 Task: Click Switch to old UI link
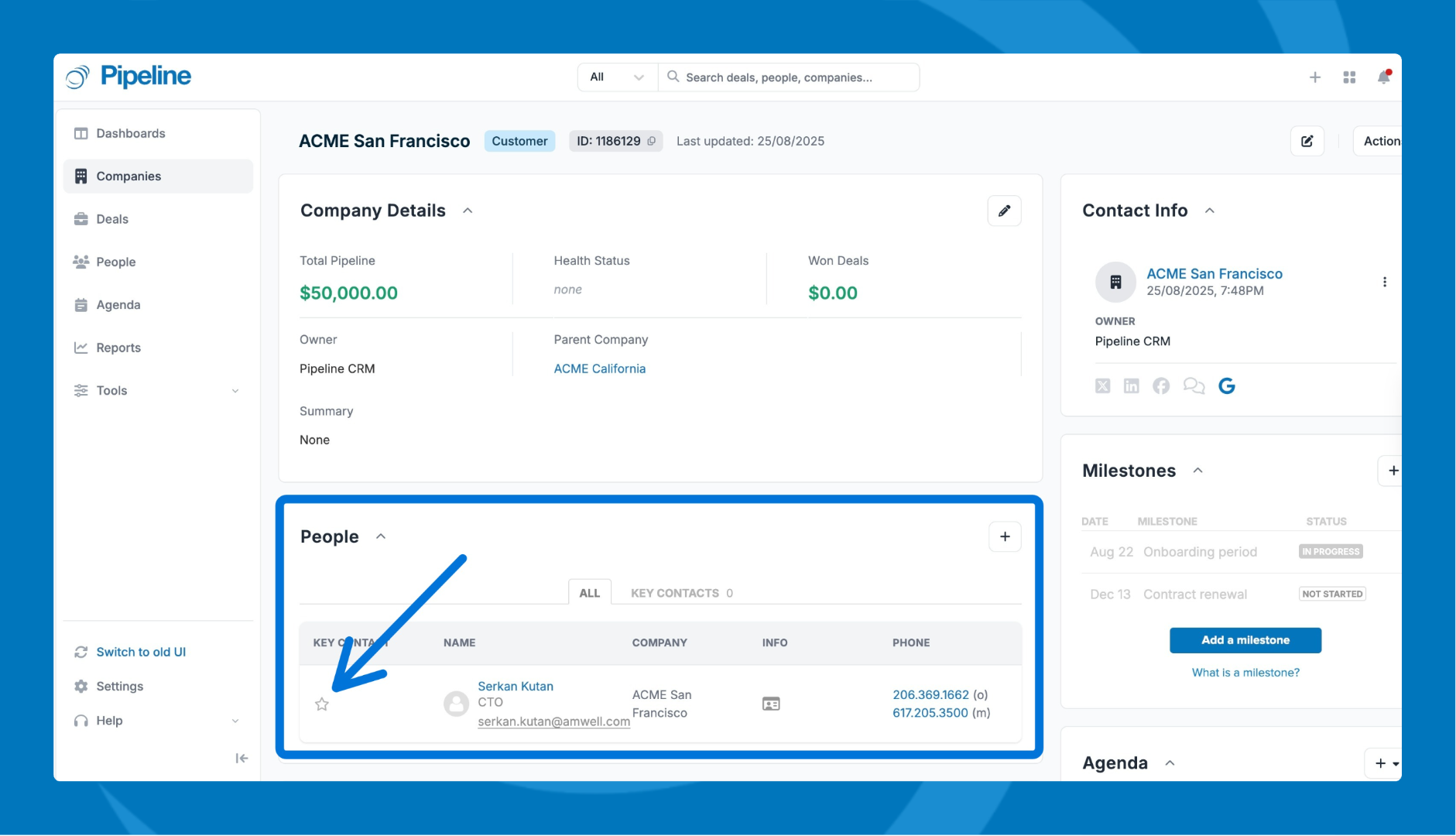click(141, 652)
